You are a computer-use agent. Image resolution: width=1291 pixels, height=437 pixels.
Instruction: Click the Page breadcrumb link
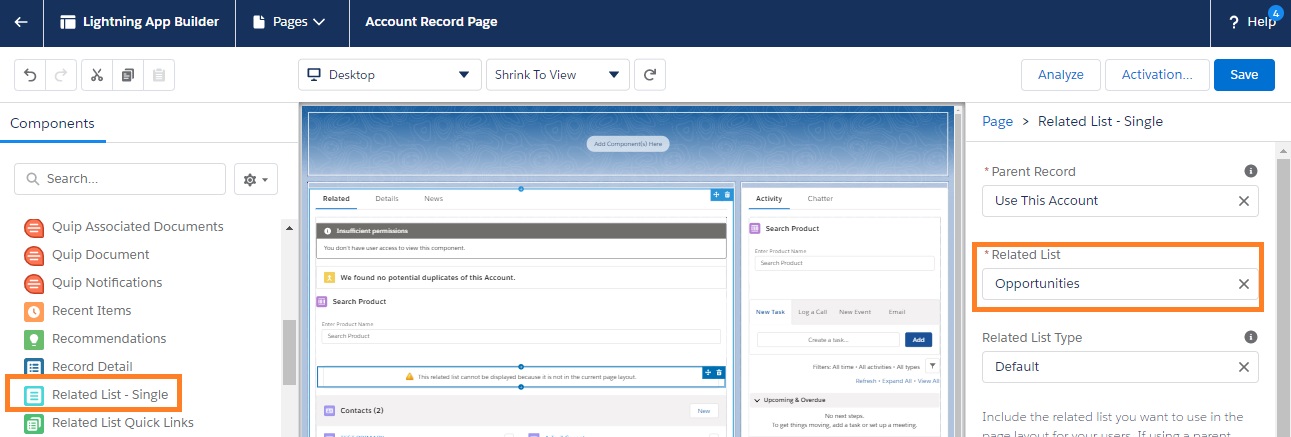(x=998, y=121)
